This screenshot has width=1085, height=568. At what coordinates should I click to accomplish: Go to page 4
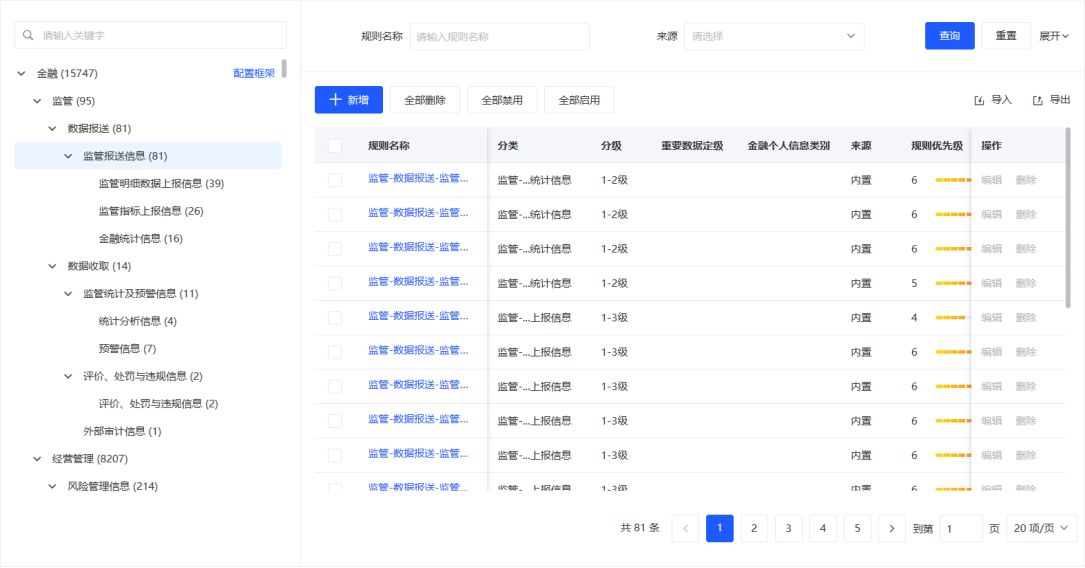coord(823,529)
